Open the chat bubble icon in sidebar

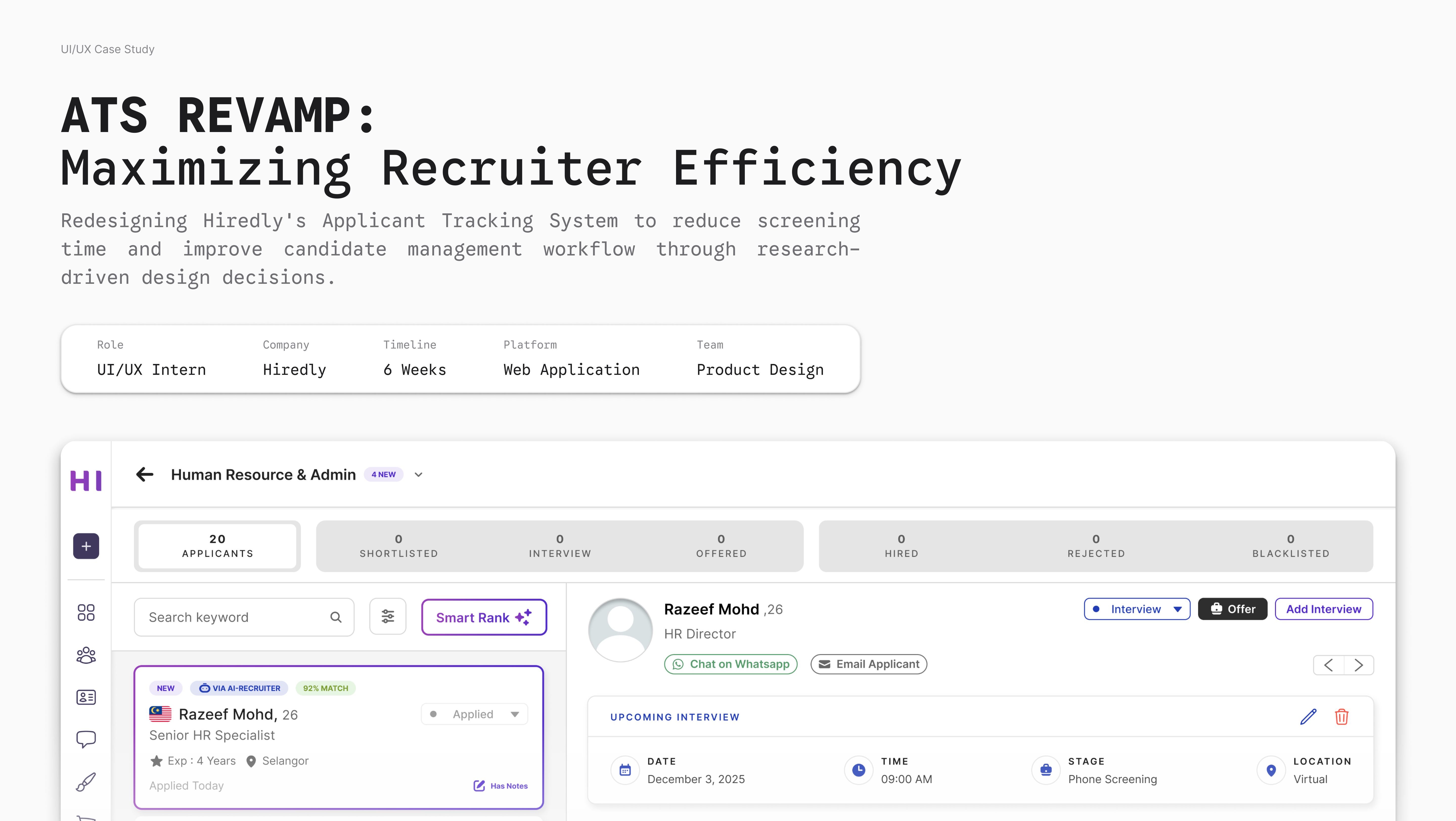pos(86,739)
